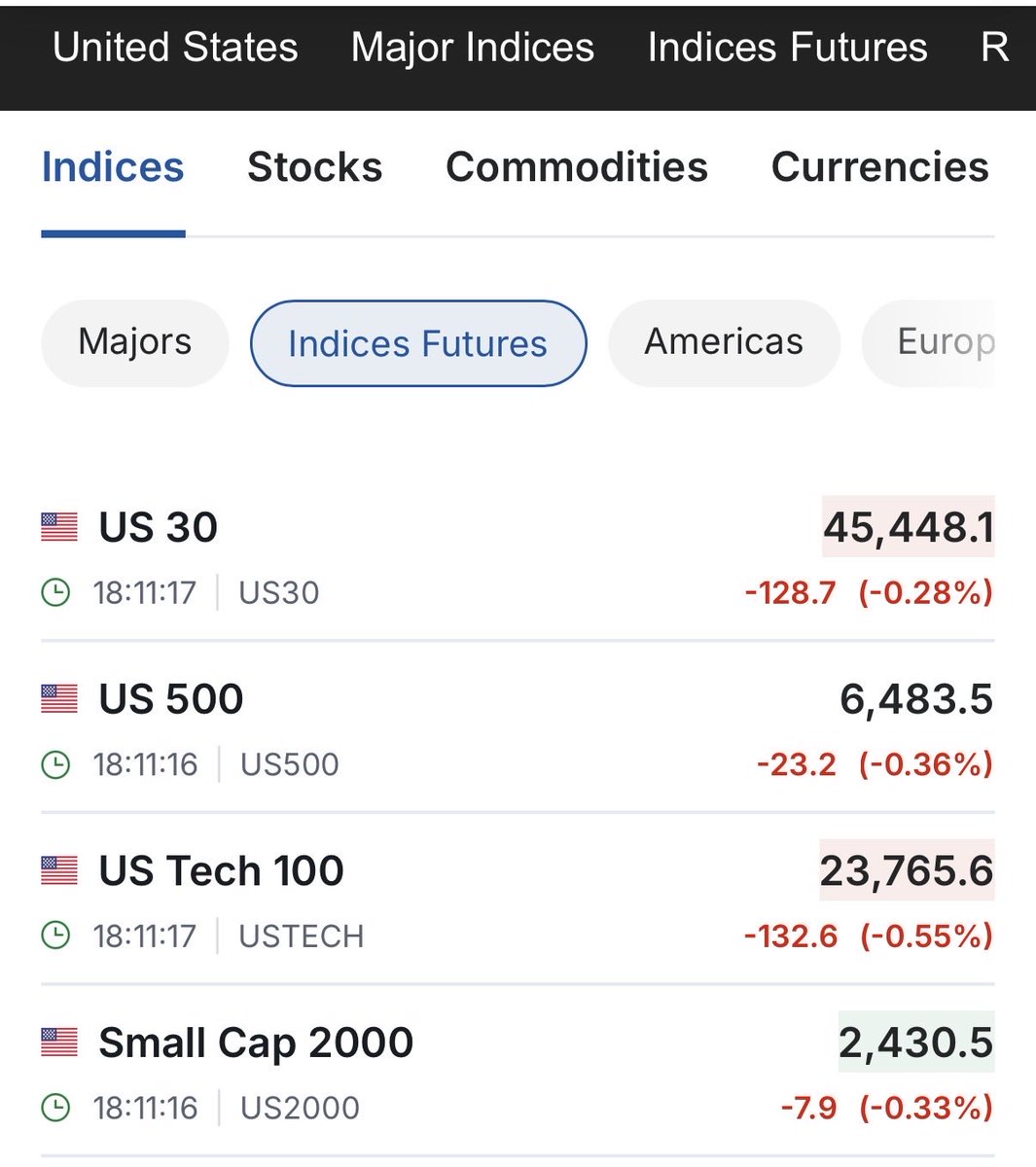
Task: Click the flag icon next to US Tech 100
Action: pyautogui.click(x=59, y=870)
